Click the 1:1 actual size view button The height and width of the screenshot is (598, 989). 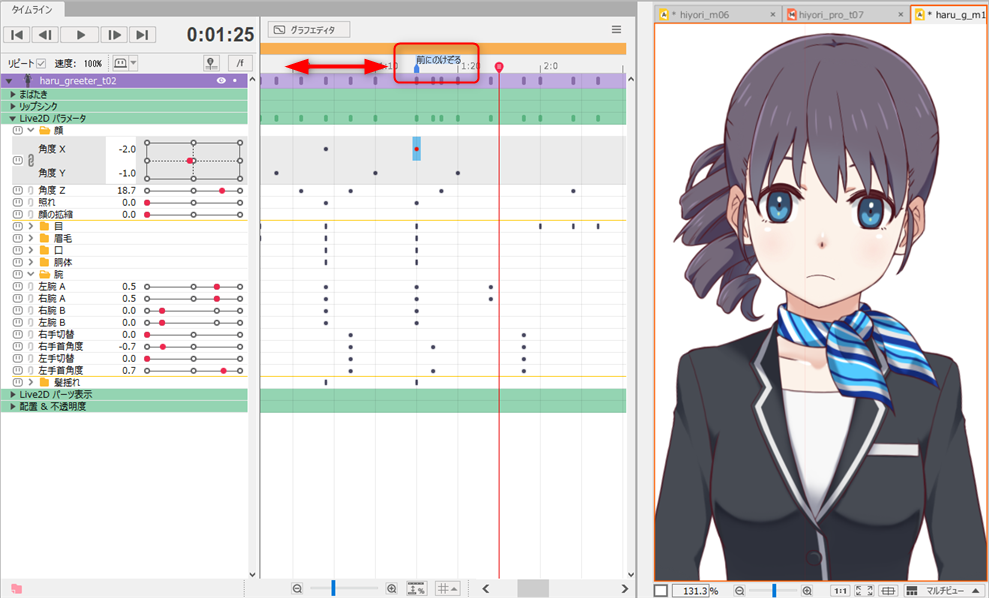[x=840, y=591]
